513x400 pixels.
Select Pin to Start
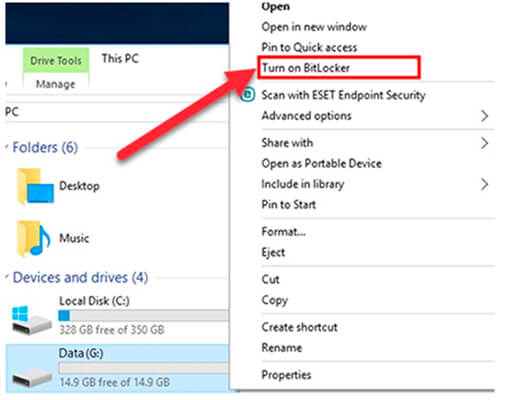click(x=288, y=204)
